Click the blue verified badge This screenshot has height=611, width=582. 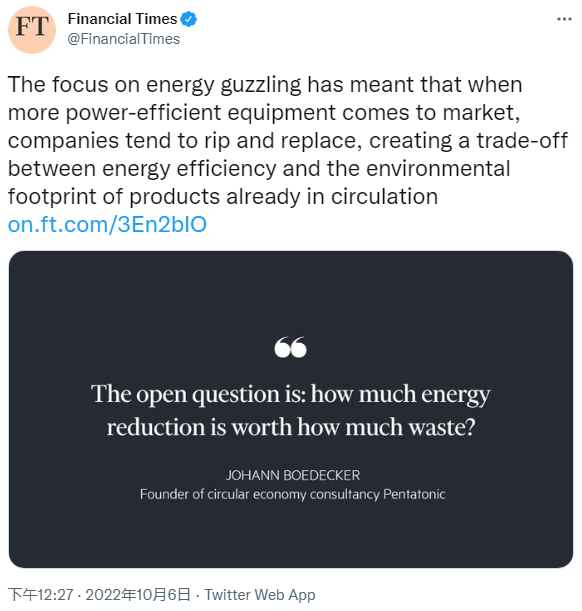(189, 19)
